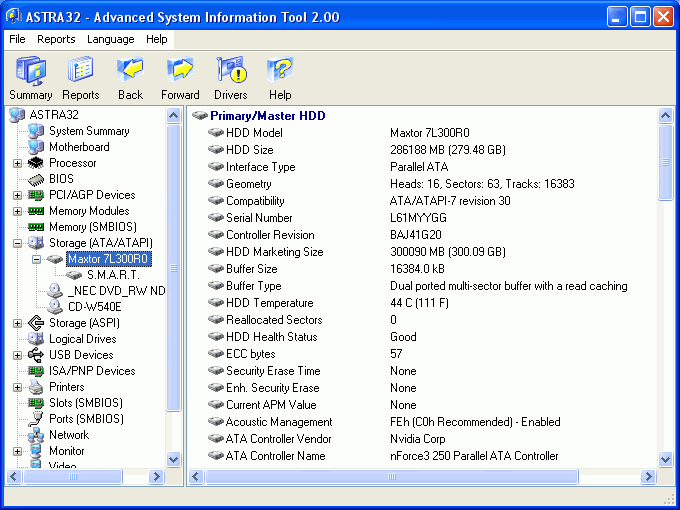680x510 pixels.
Task: Collapse the Storage (ATA/ATAPI) node
Action: tap(17, 243)
